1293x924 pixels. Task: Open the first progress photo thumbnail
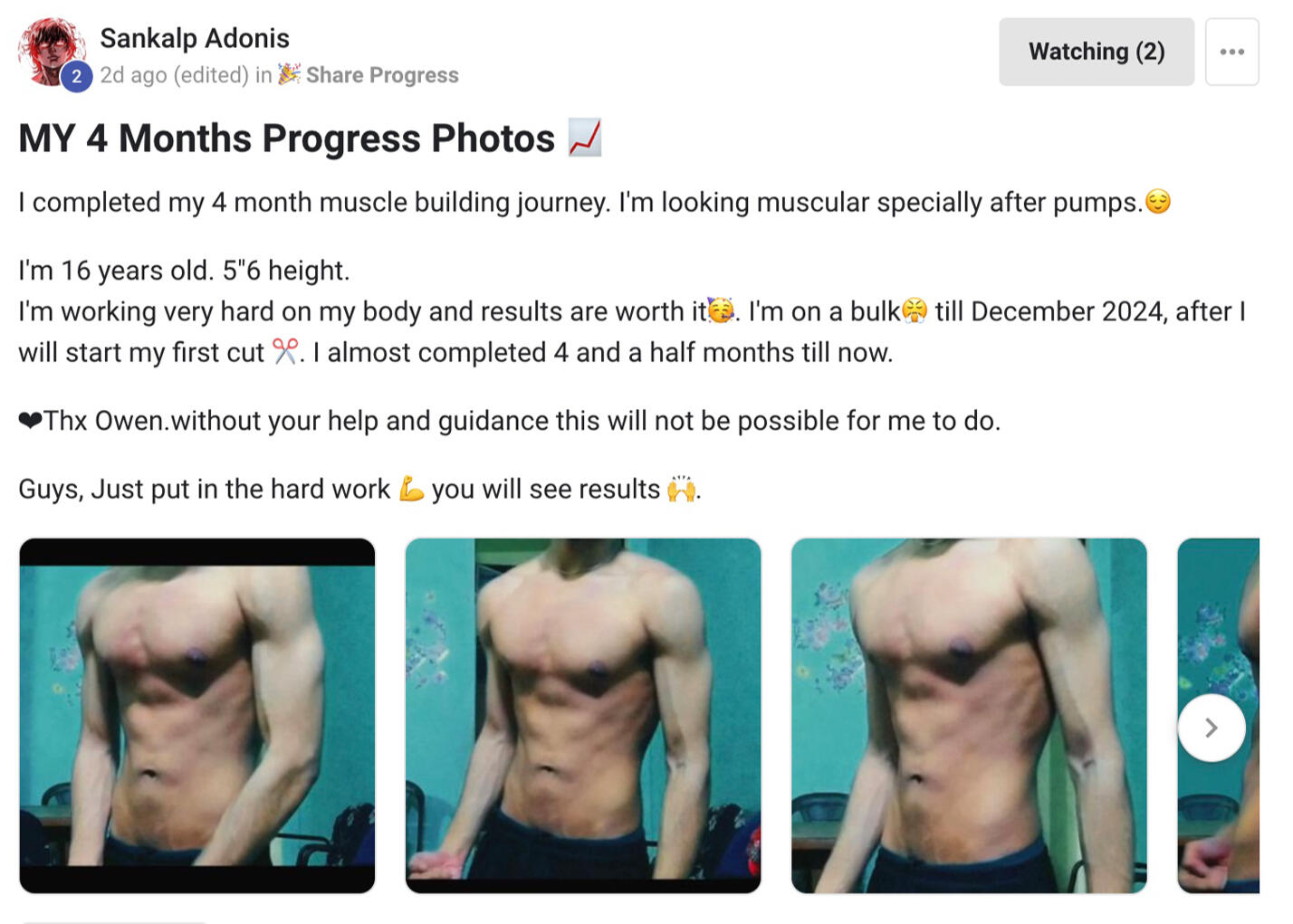tap(197, 716)
